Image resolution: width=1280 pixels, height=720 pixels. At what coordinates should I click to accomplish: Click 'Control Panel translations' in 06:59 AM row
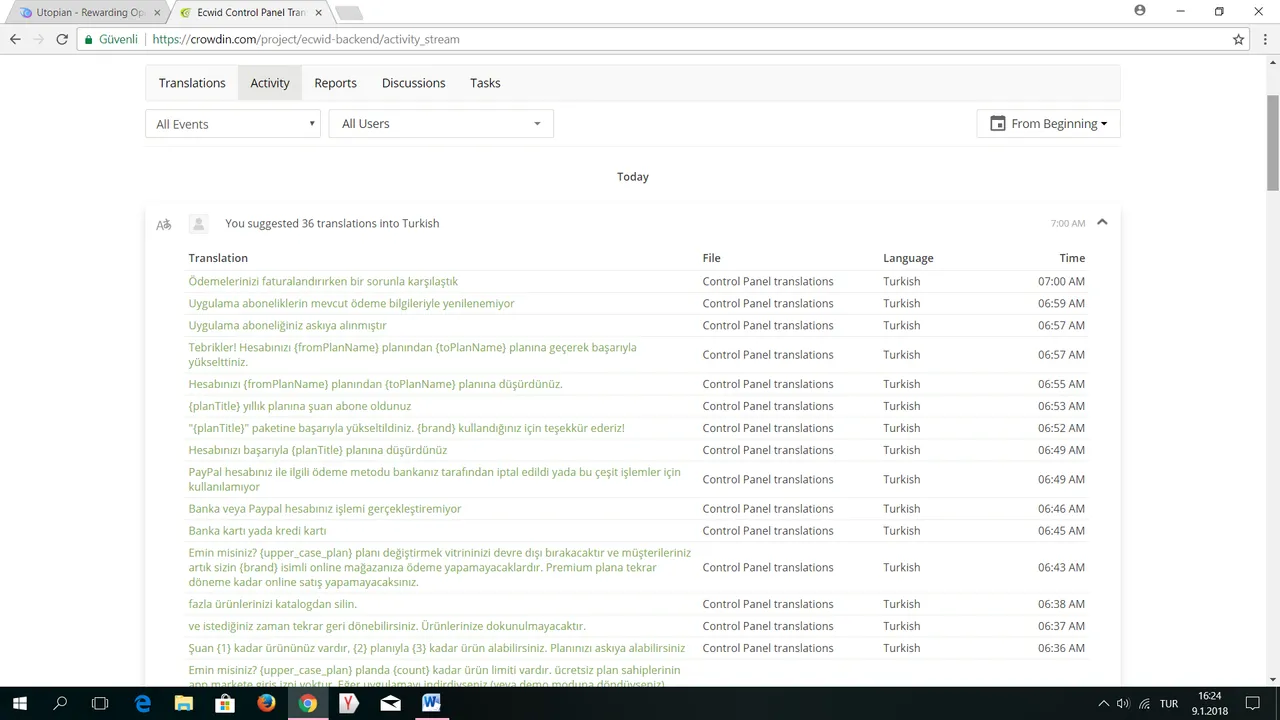(x=768, y=303)
